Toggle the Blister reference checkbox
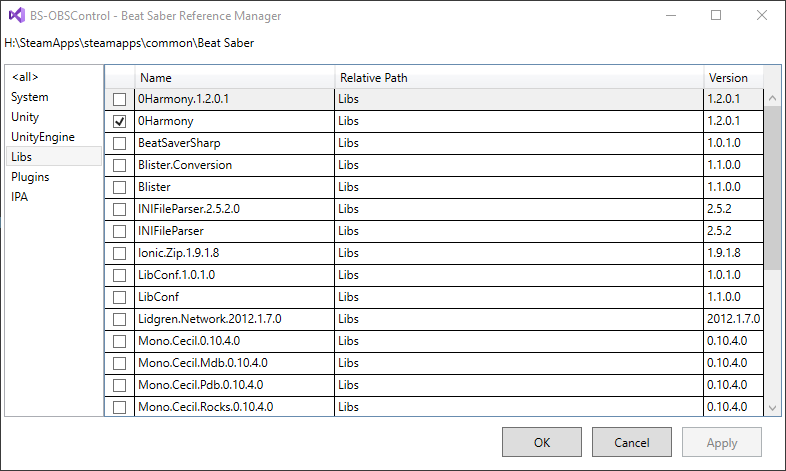The height and width of the screenshot is (471, 786). point(119,187)
